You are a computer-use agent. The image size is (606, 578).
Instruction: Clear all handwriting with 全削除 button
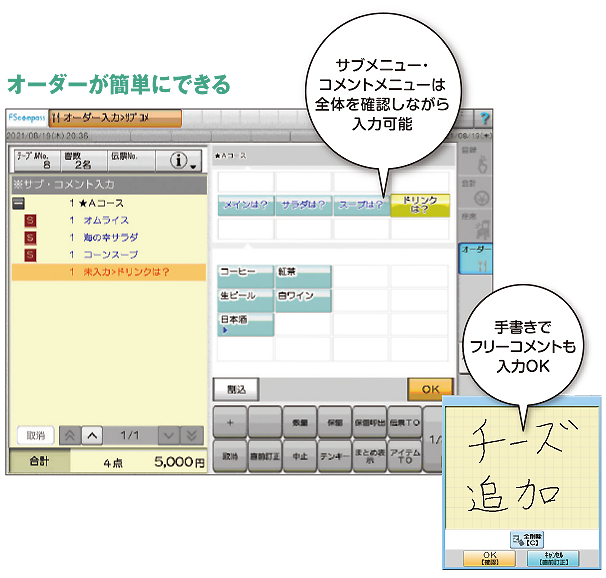tap(527, 539)
